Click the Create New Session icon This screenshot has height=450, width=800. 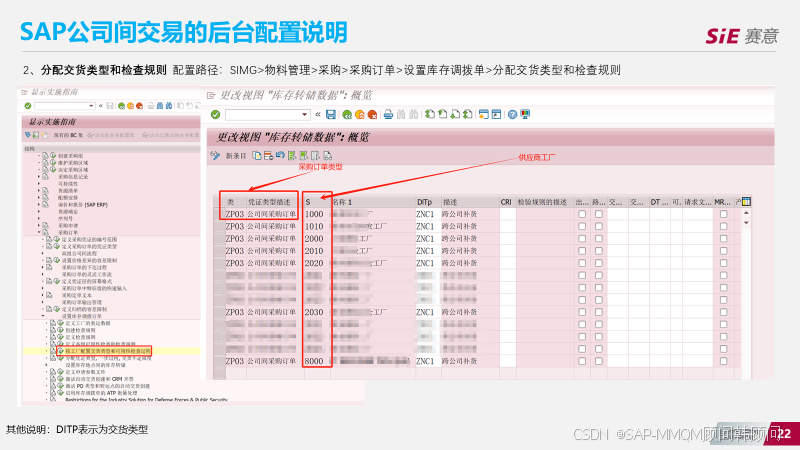(x=484, y=114)
